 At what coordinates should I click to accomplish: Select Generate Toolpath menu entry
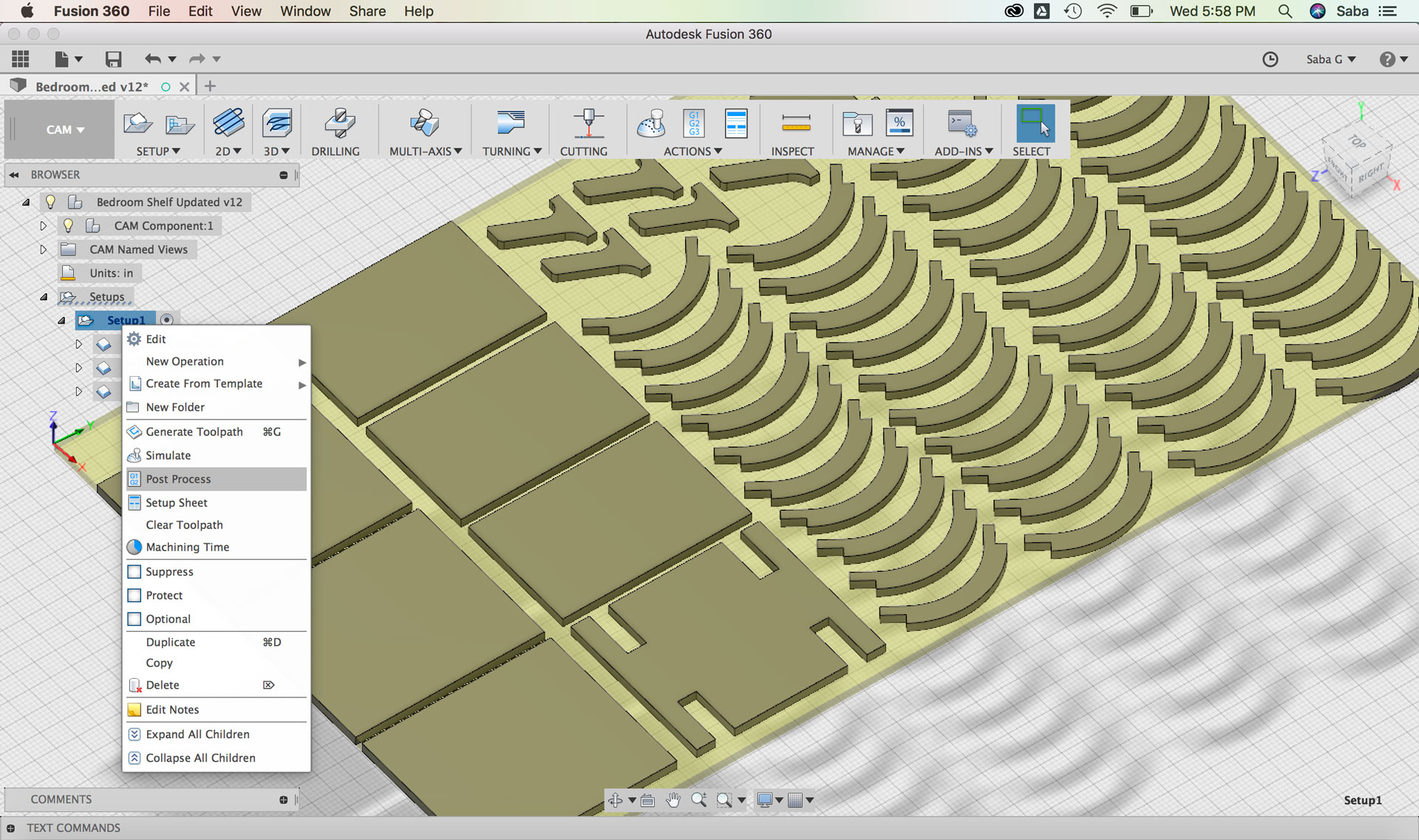[x=194, y=431]
